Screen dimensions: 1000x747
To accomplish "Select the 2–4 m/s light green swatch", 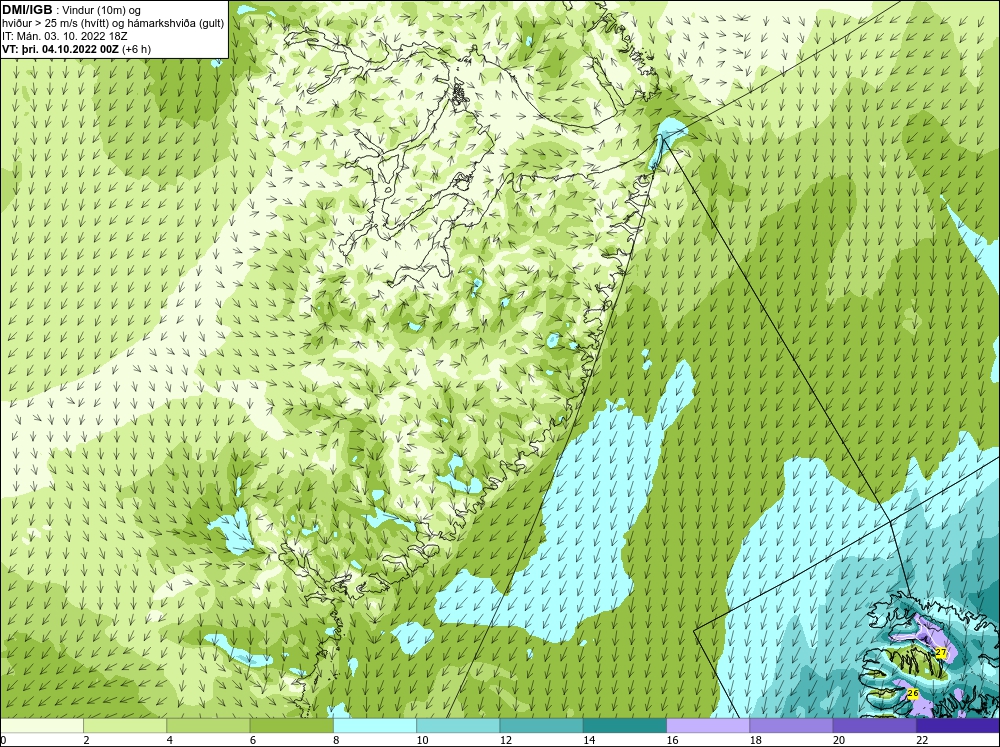I will [x=124, y=726].
